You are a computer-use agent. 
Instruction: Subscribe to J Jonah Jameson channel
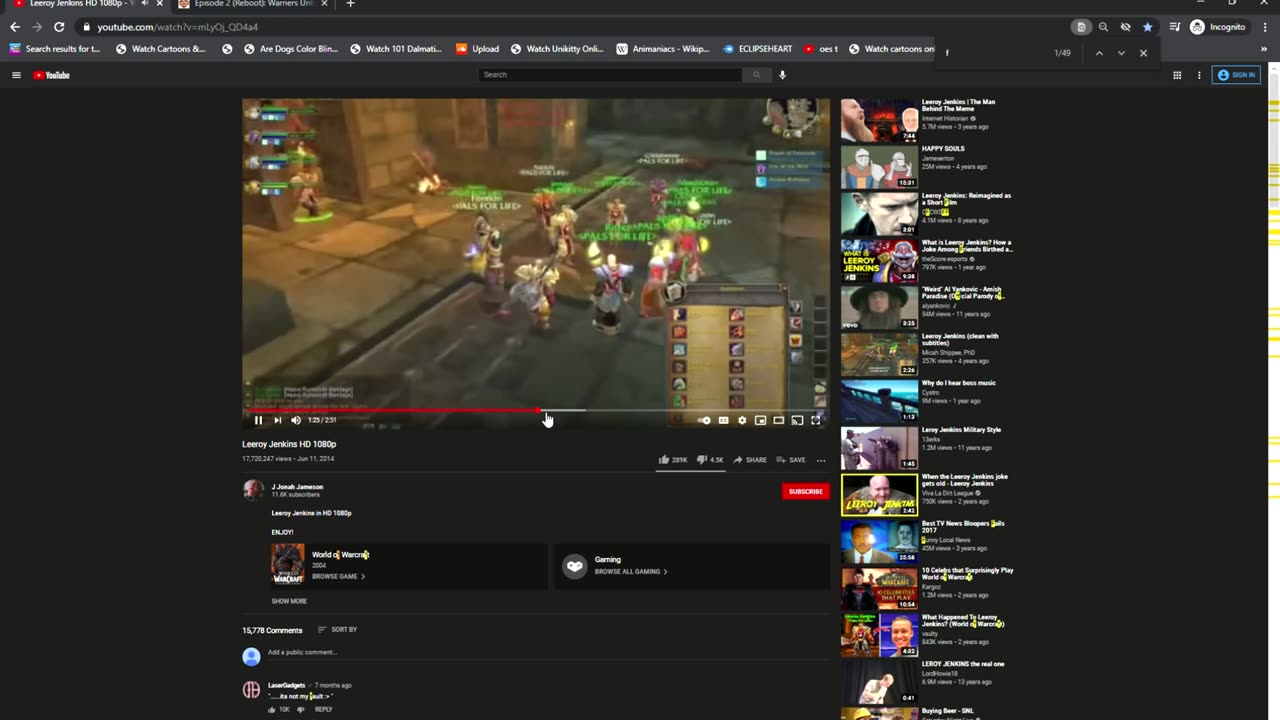pos(805,491)
